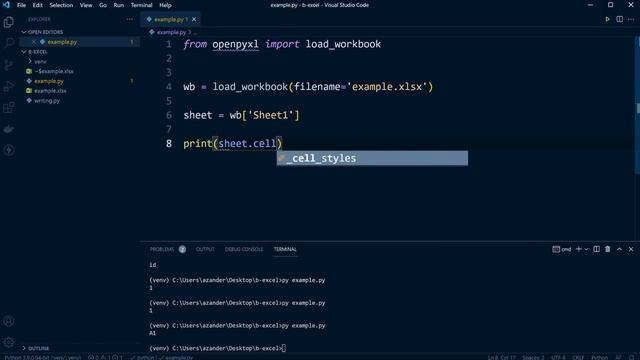Viewport: 640px width, 360px height.
Task: Open example.py in B-EXCEL file tree
Action: tap(49, 81)
